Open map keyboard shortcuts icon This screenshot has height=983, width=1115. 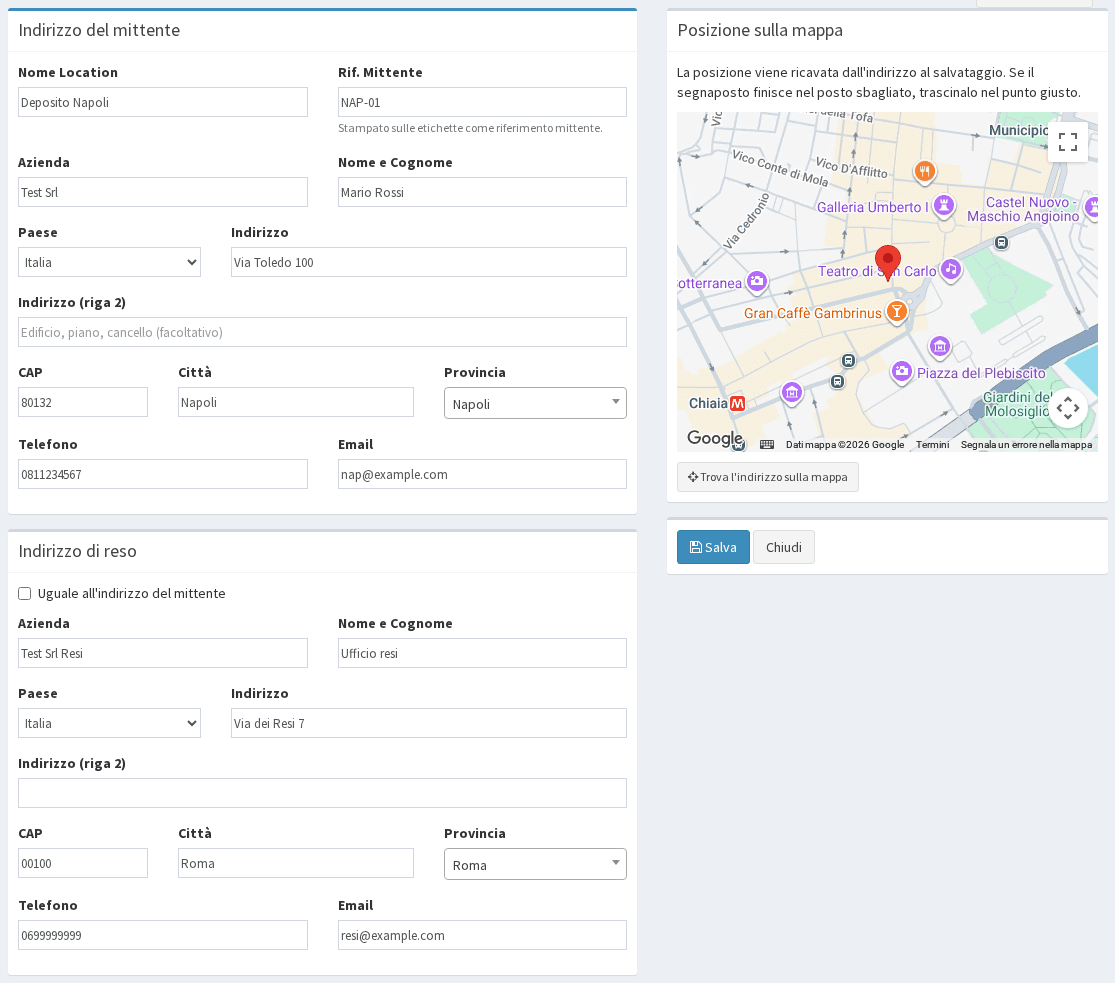767,445
